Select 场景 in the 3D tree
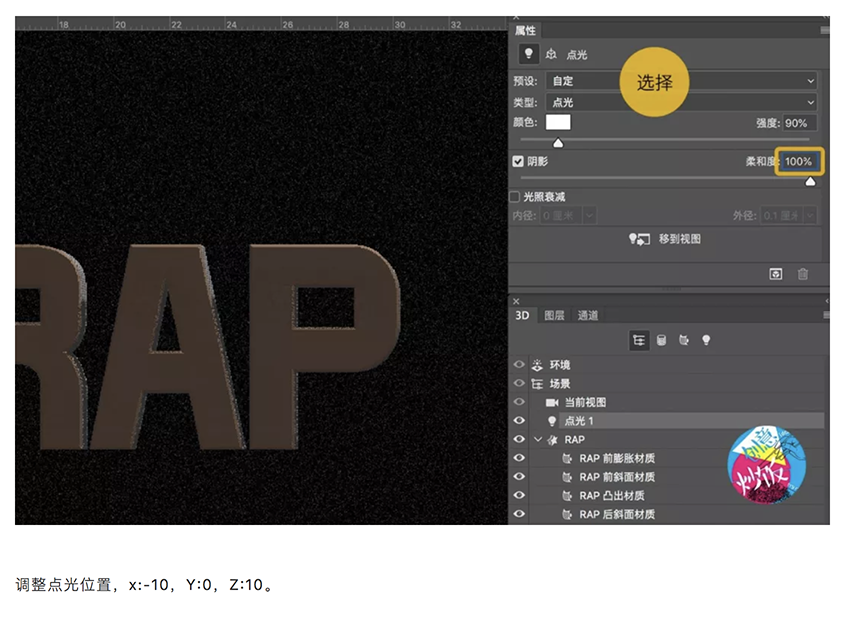The width and height of the screenshot is (843, 617). point(560,384)
